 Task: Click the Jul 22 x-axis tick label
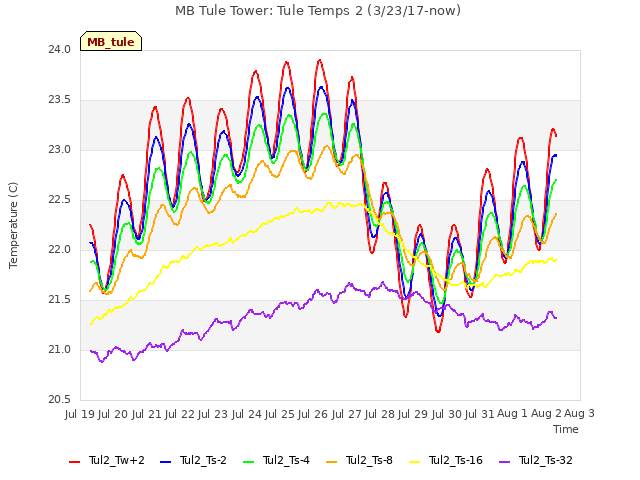click(x=180, y=414)
